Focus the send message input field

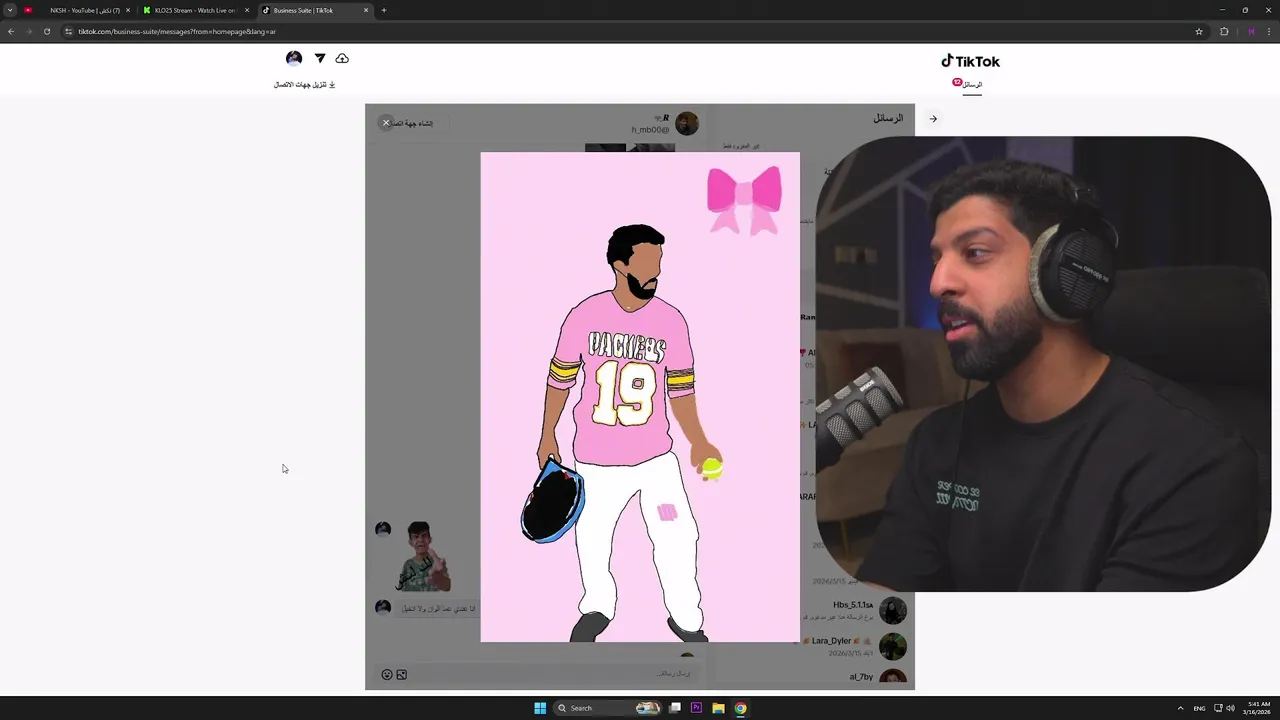553,674
